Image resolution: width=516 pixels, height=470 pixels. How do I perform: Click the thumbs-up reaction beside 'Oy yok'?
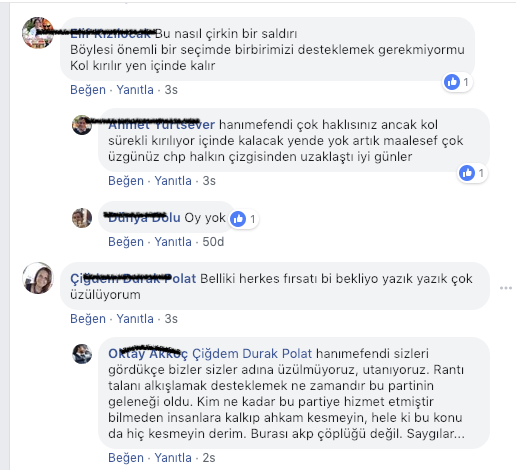[x=238, y=219]
